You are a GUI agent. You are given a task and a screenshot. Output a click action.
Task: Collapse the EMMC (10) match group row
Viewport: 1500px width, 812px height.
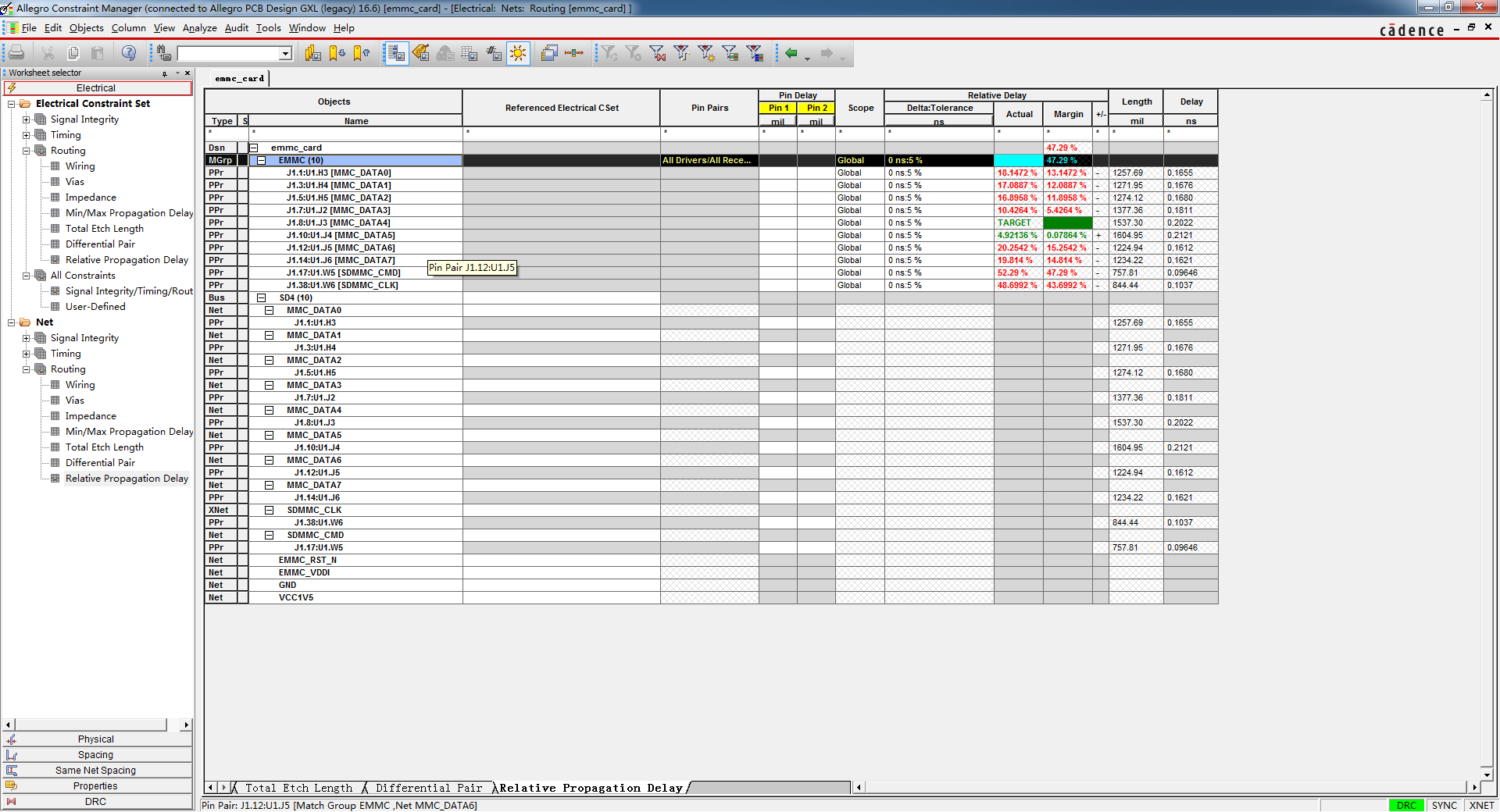262,160
